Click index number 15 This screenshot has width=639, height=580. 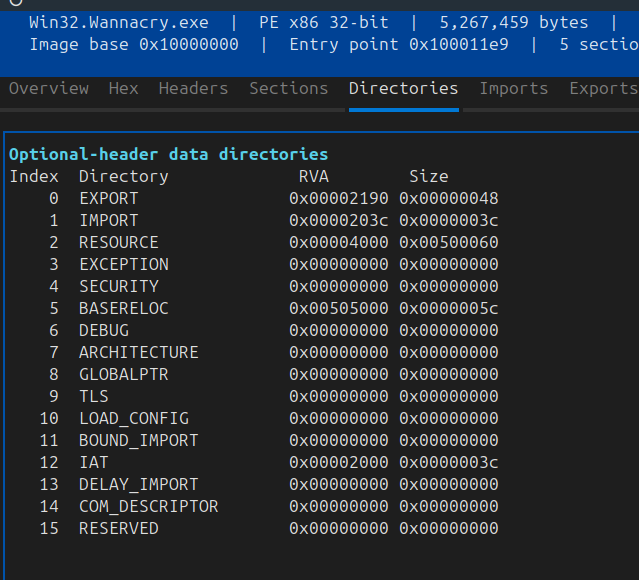[x=49, y=529]
